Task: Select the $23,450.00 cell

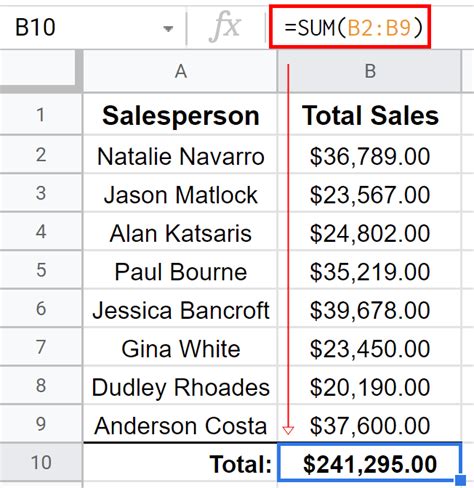Action: click(x=369, y=348)
